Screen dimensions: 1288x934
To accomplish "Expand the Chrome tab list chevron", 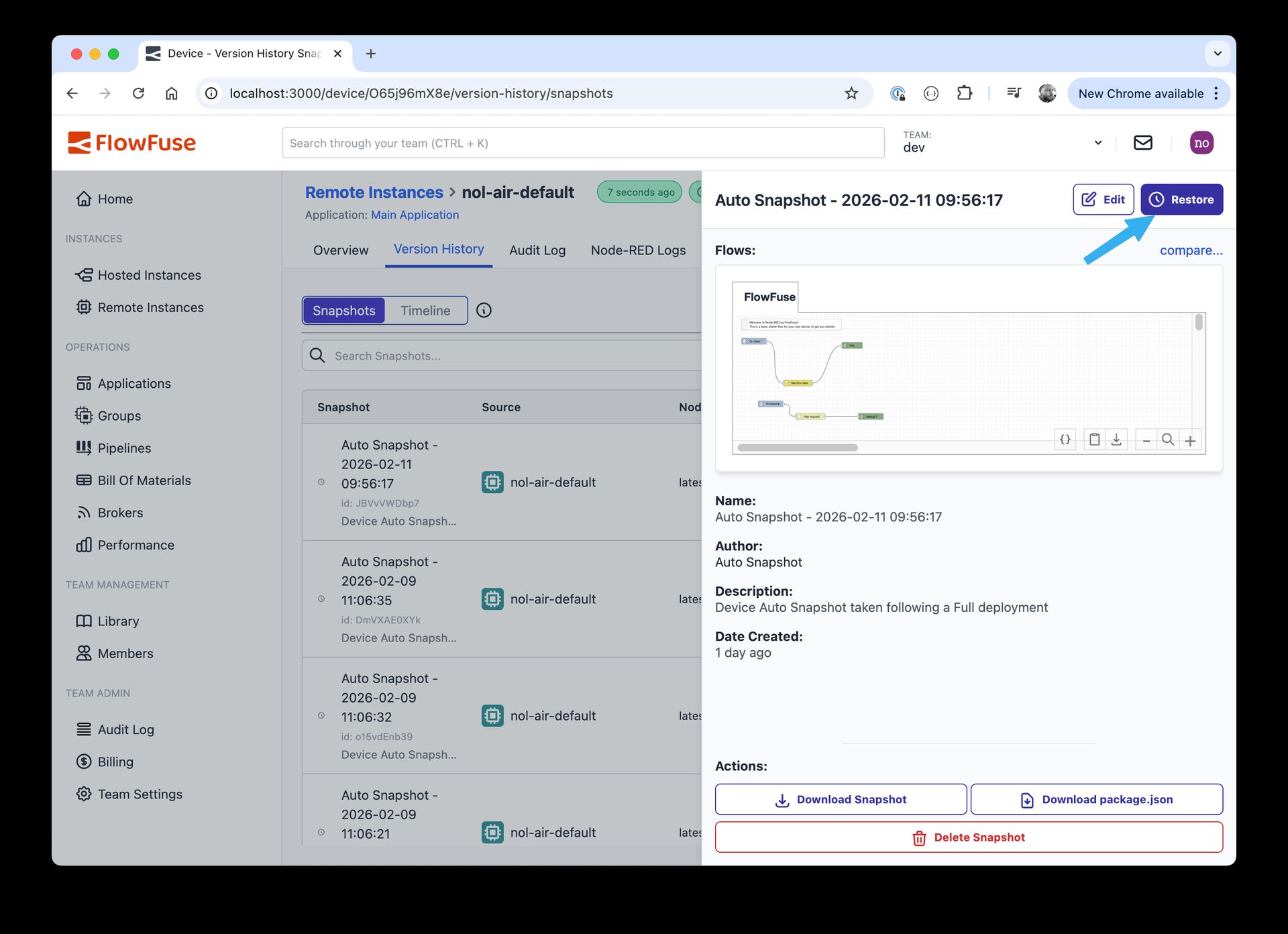I will click(1218, 54).
